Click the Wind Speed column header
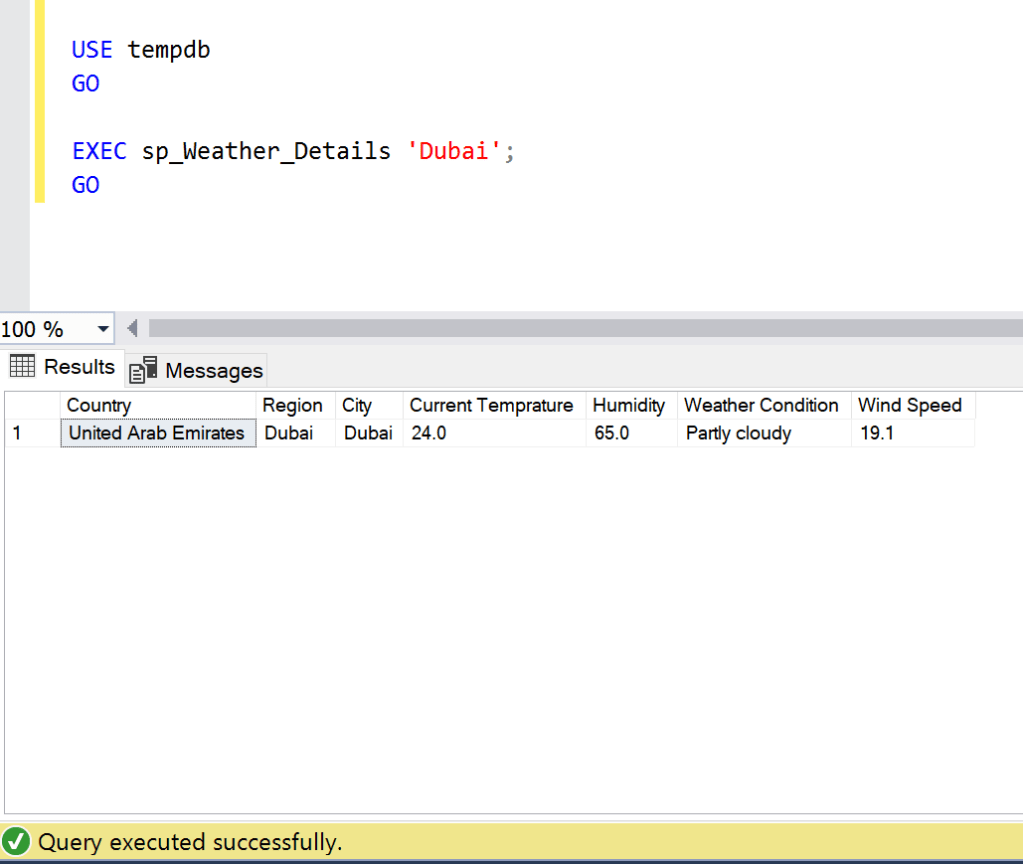Screen dimensions: 1023x864 909,405
